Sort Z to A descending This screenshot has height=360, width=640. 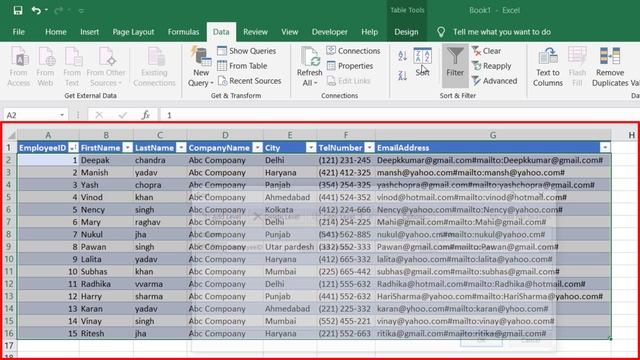pyautogui.click(x=402, y=75)
